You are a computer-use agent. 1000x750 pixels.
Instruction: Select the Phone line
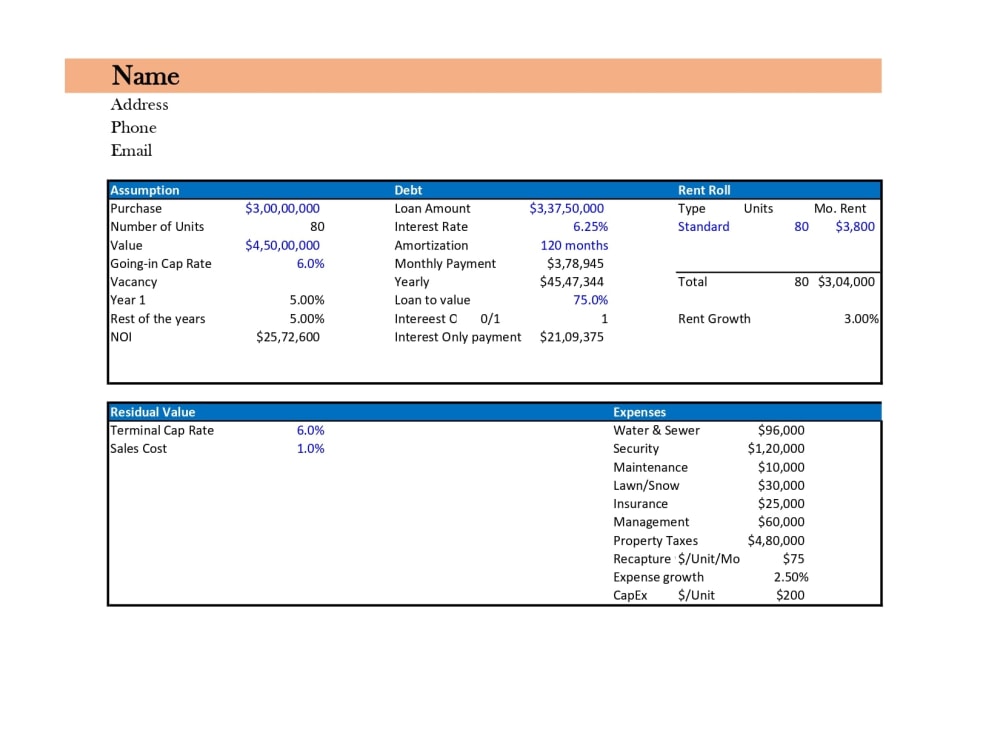(x=133, y=128)
